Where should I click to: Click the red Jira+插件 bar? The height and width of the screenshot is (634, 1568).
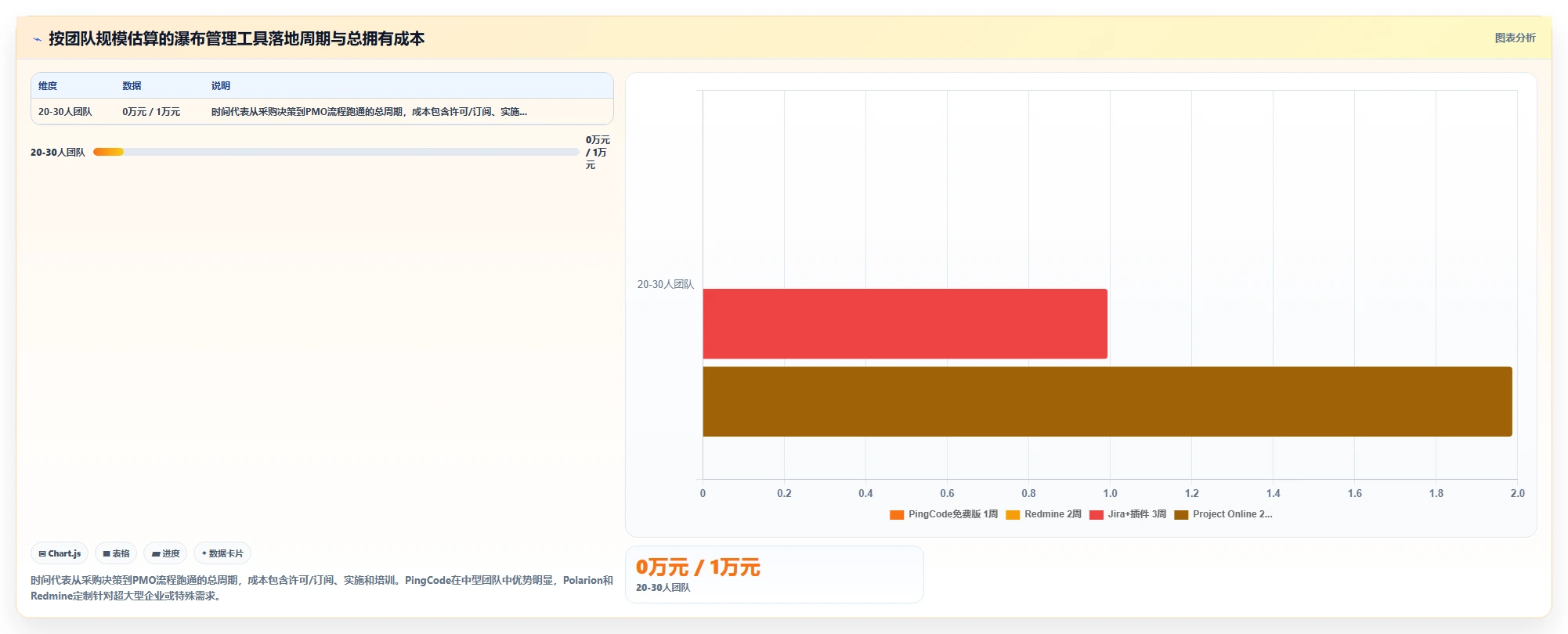pos(905,324)
